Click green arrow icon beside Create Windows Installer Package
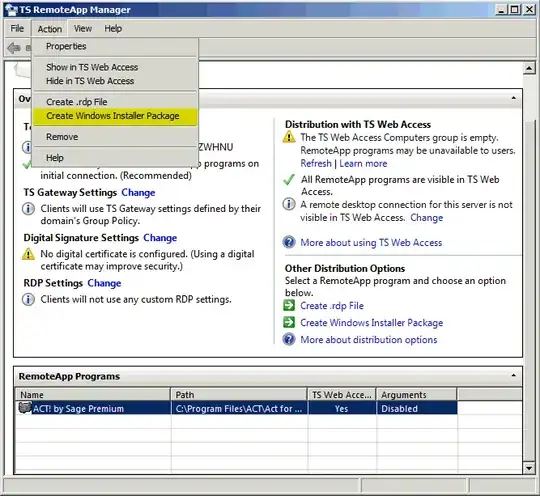The image size is (540, 496). point(289,322)
